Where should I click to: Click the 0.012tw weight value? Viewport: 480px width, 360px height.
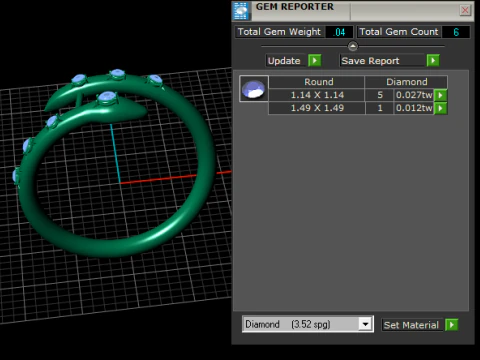(x=414, y=108)
